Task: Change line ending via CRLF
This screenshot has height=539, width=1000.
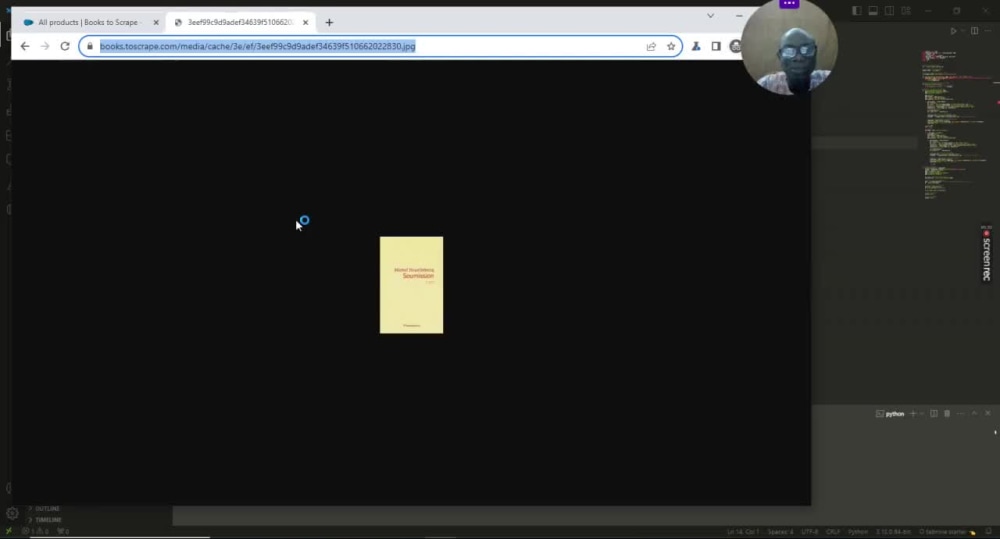Action: click(833, 531)
